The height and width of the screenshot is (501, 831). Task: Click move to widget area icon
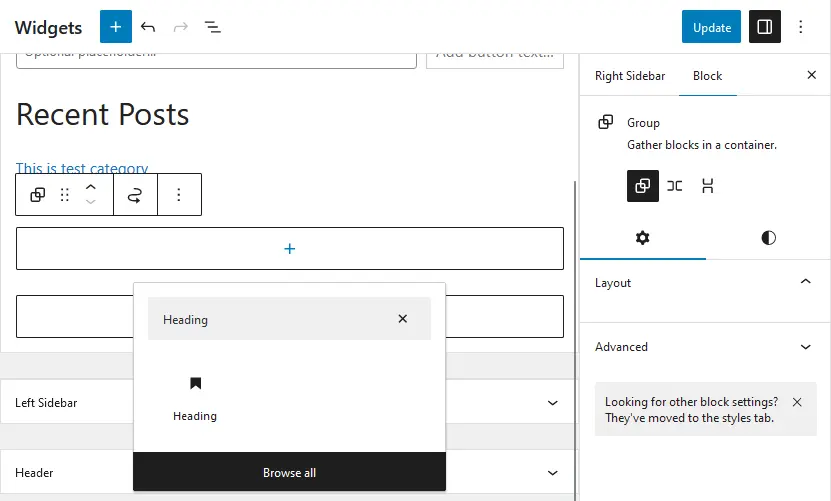click(x=135, y=195)
